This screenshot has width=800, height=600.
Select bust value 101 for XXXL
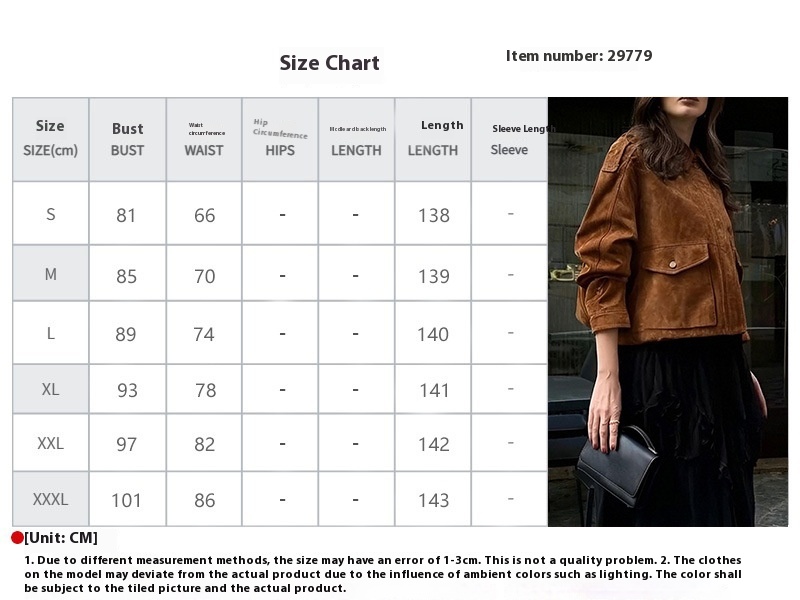(127, 500)
